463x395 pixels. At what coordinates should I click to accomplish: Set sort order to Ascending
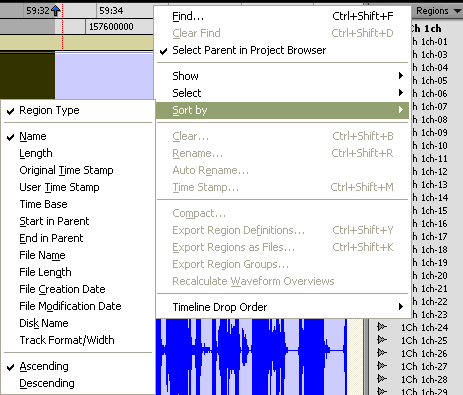tap(78, 366)
